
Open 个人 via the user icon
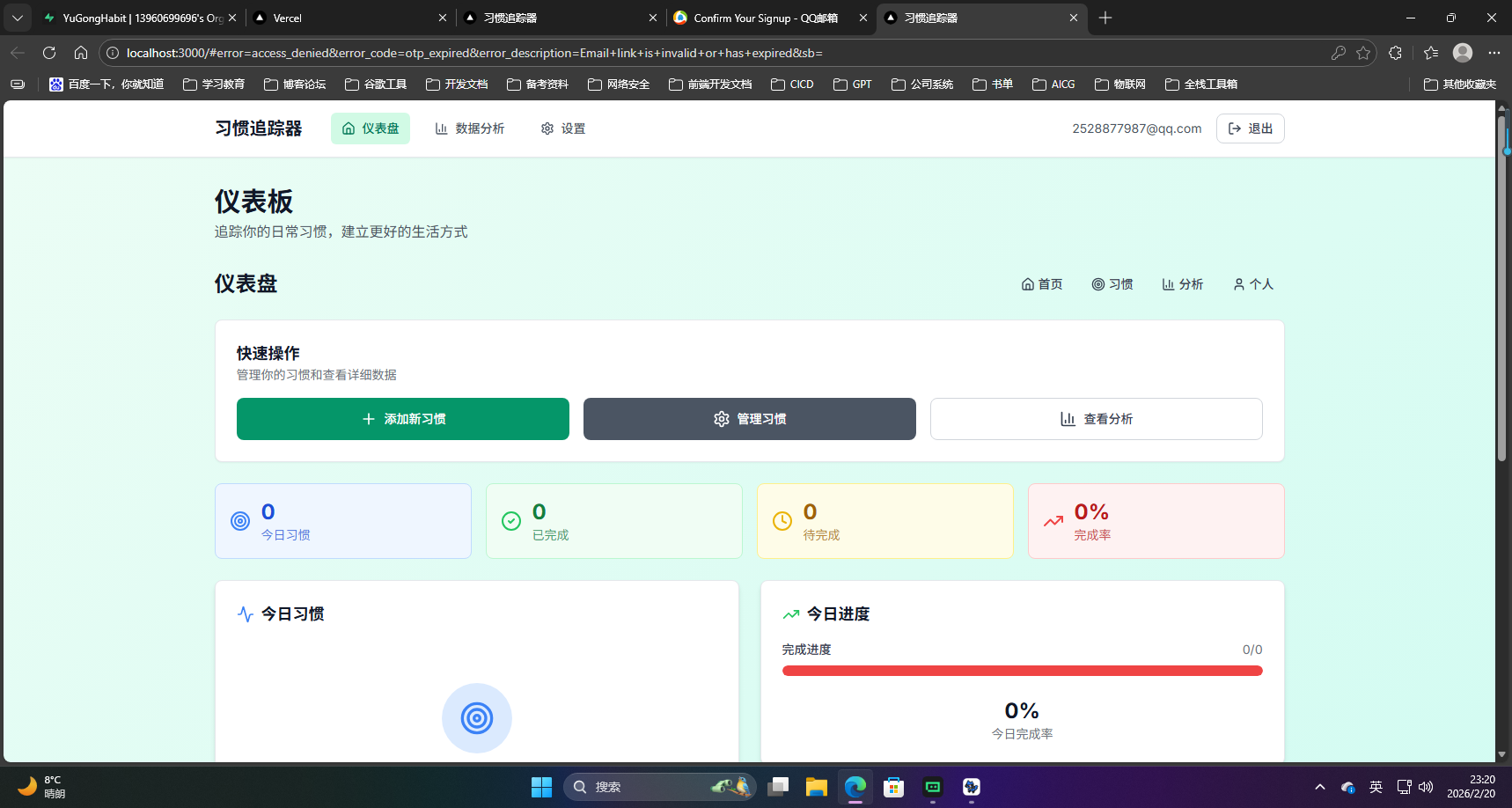(x=1239, y=283)
